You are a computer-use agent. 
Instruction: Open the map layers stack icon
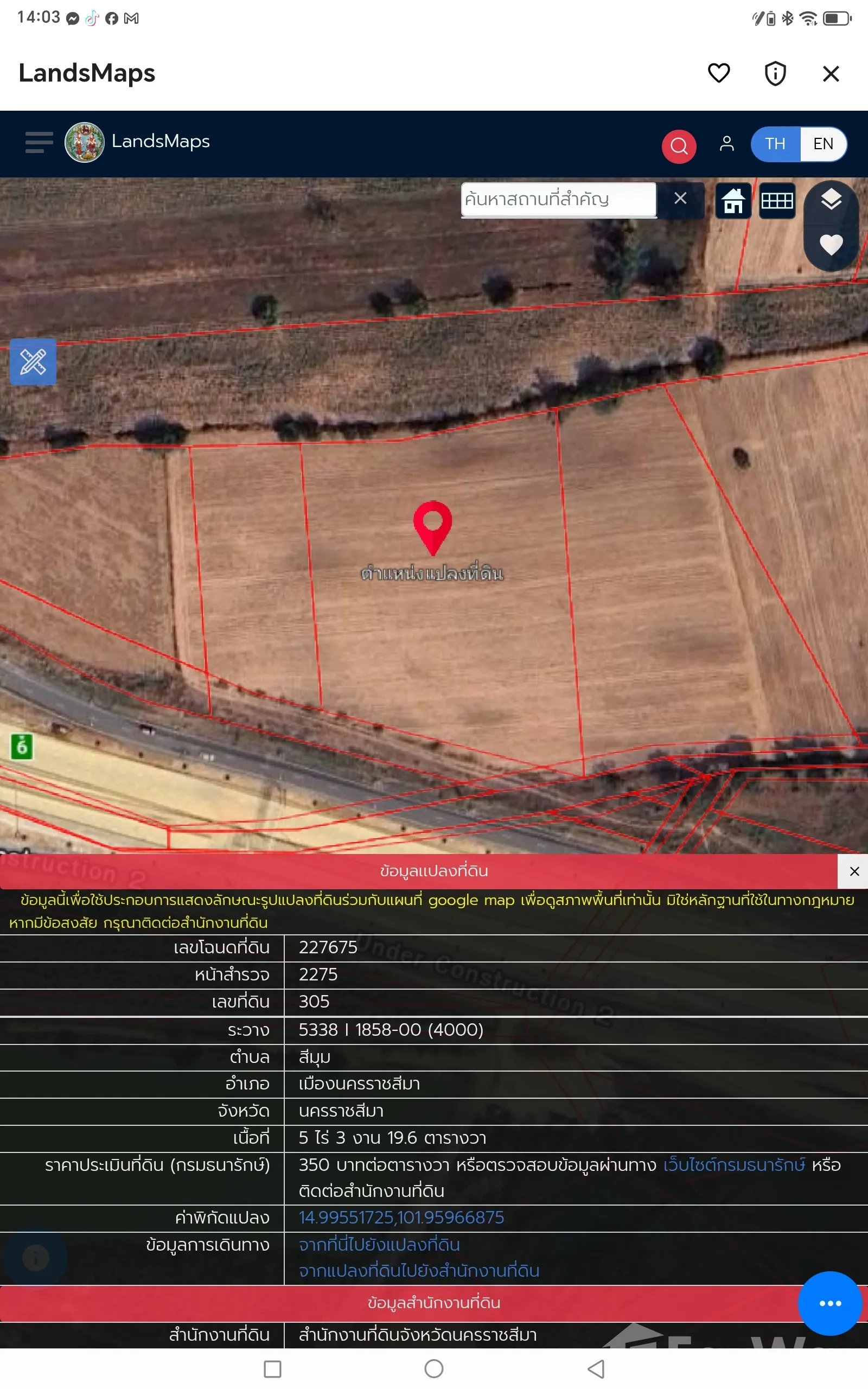pos(831,200)
